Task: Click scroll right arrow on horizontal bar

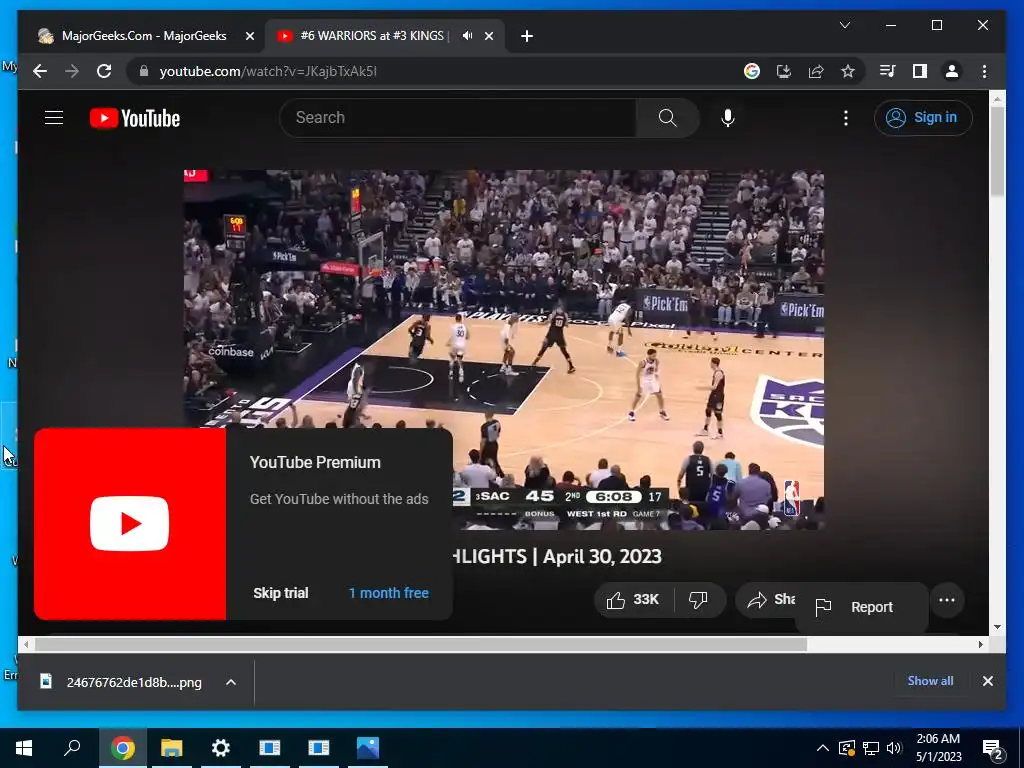Action: [x=980, y=644]
